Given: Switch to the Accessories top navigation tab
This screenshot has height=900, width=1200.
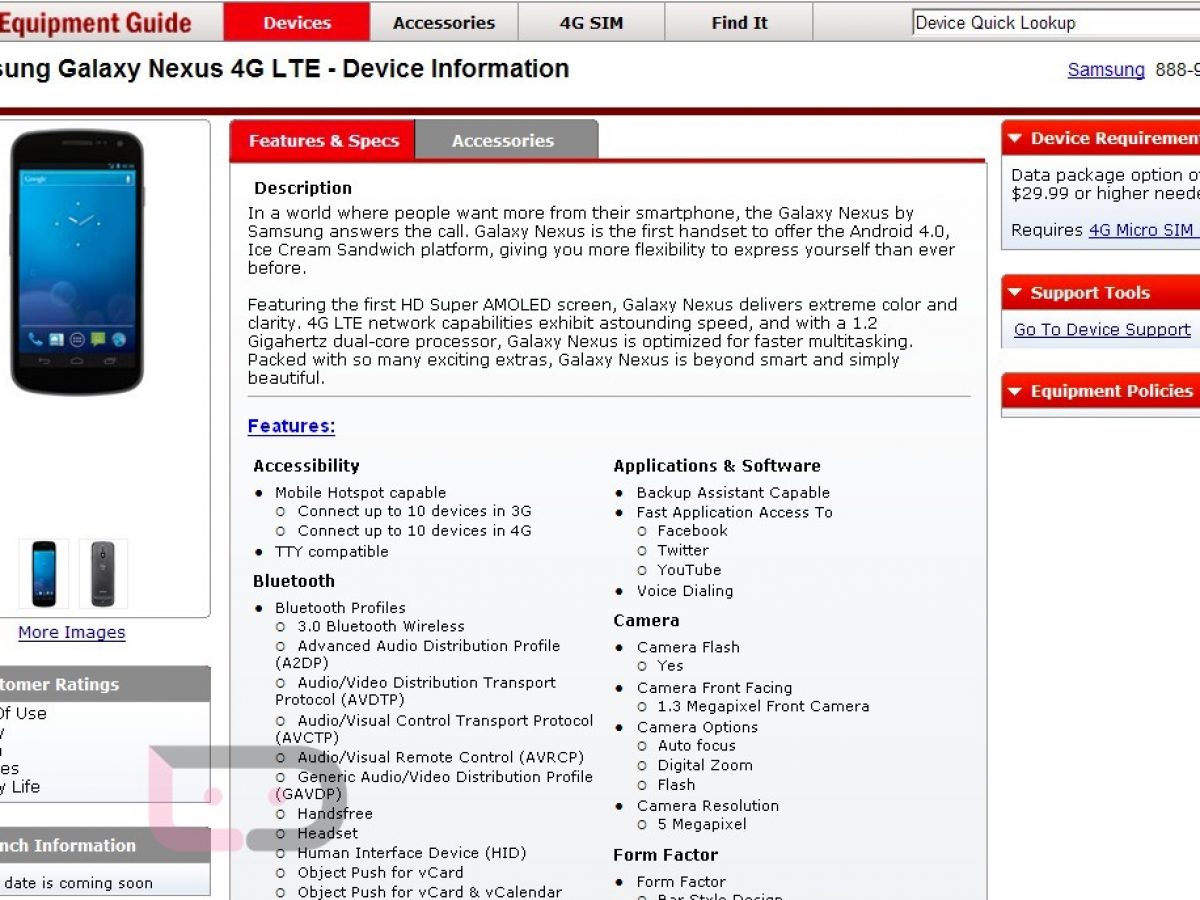Looking at the screenshot, I should point(444,22).
